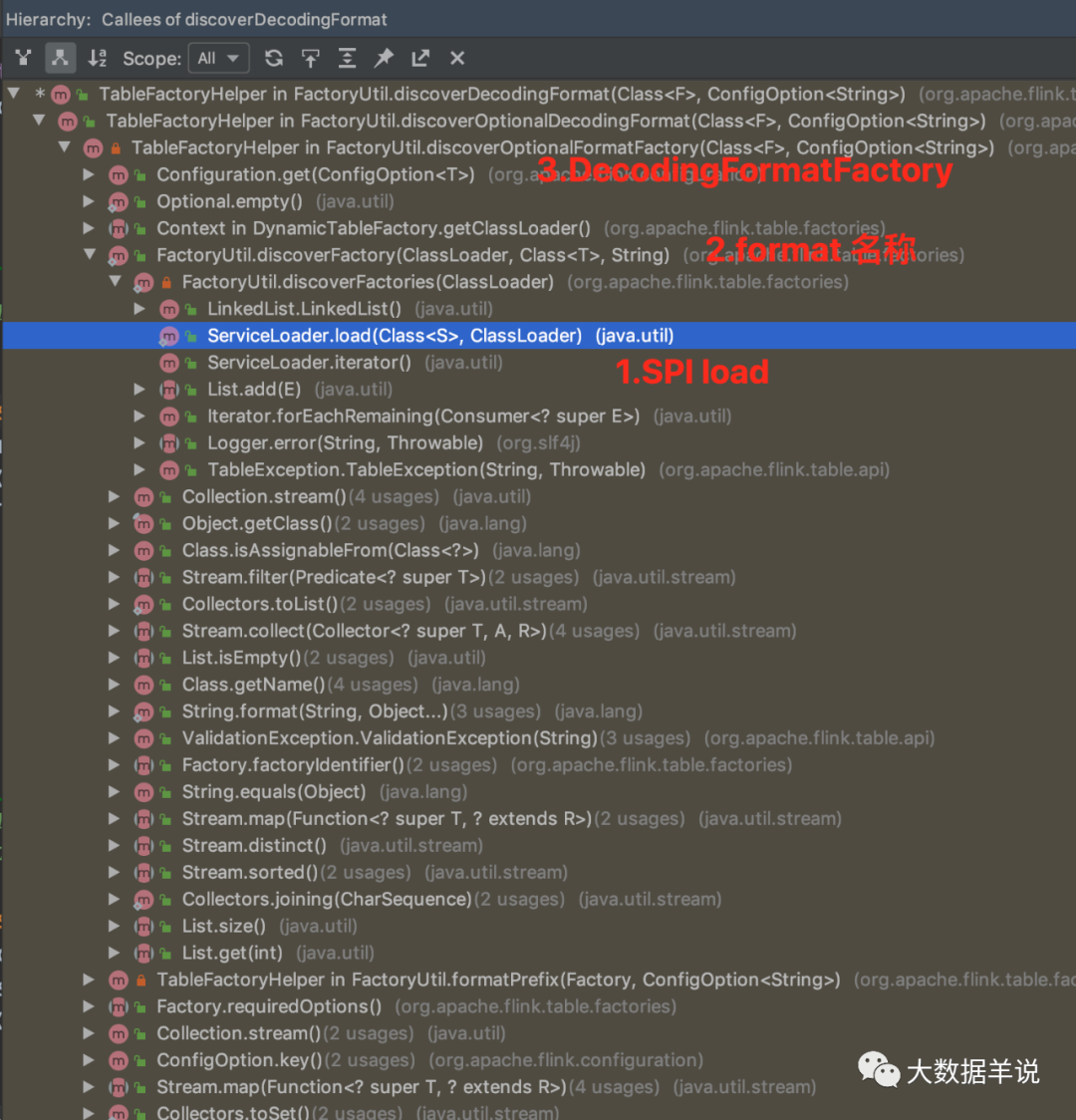This screenshot has height=1120, width=1076.
Task: Expand the Collection.stream() 4 usages node
Action: pos(115,496)
